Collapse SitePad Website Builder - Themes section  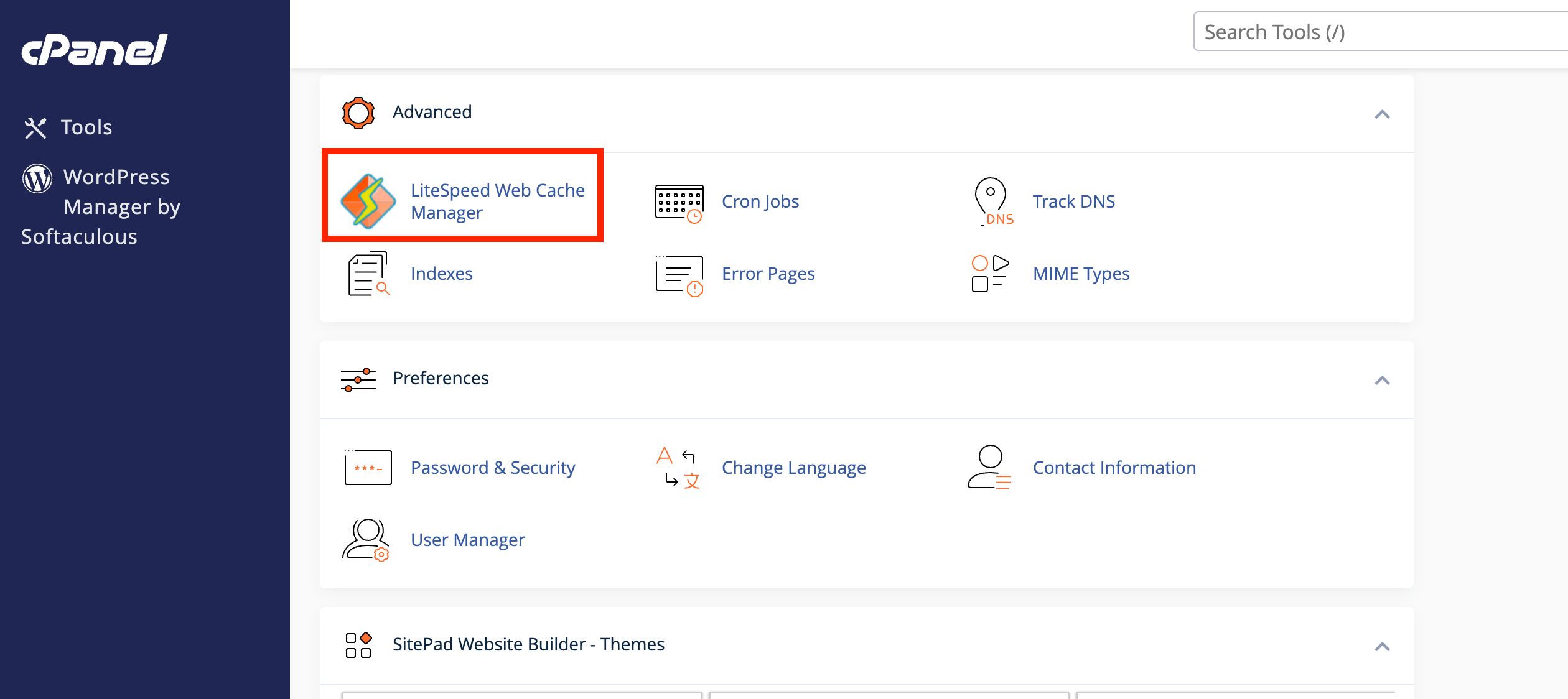point(1382,647)
